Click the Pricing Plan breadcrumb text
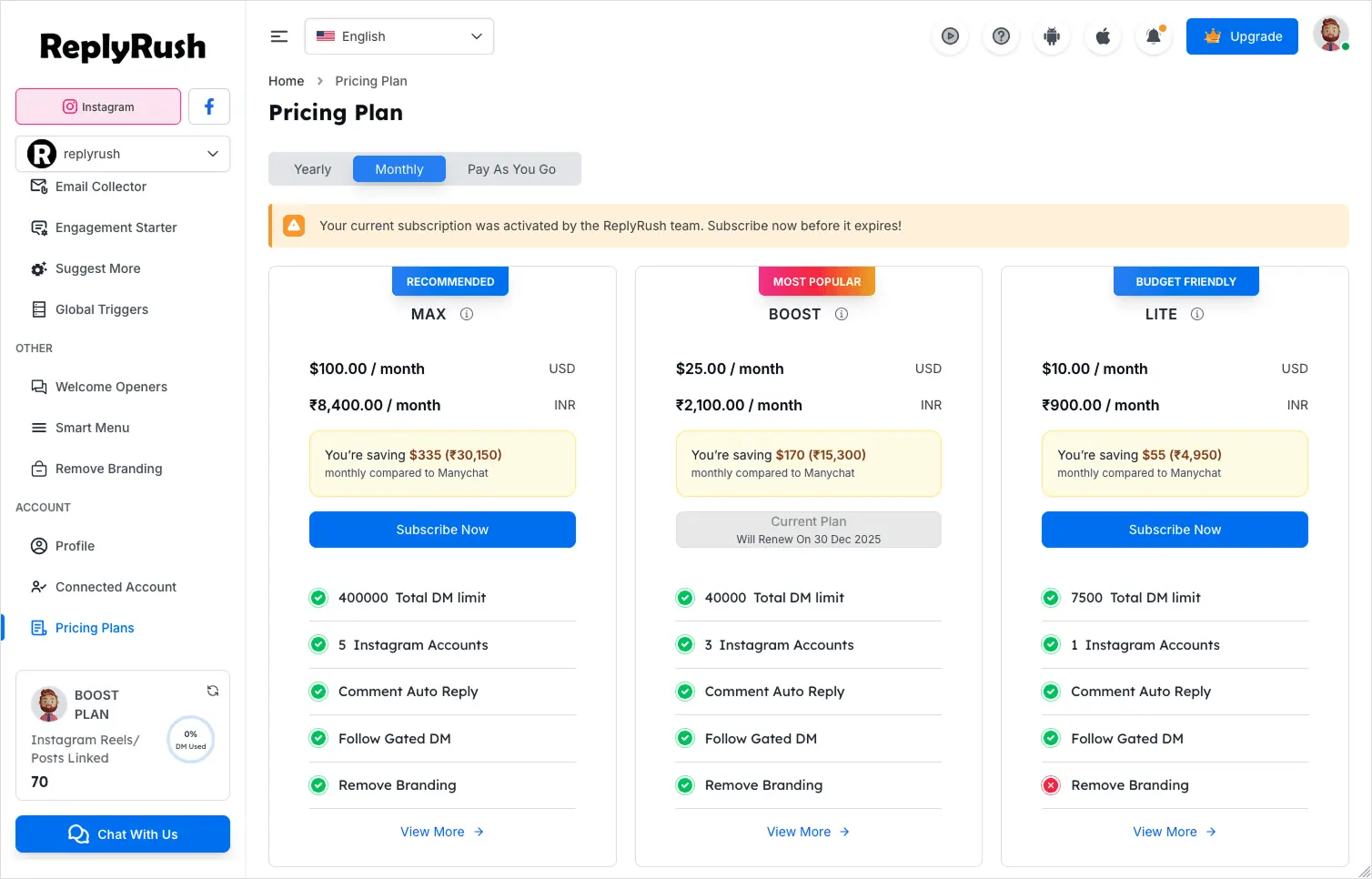This screenshot has width=1372, height=879. point(371,81)
